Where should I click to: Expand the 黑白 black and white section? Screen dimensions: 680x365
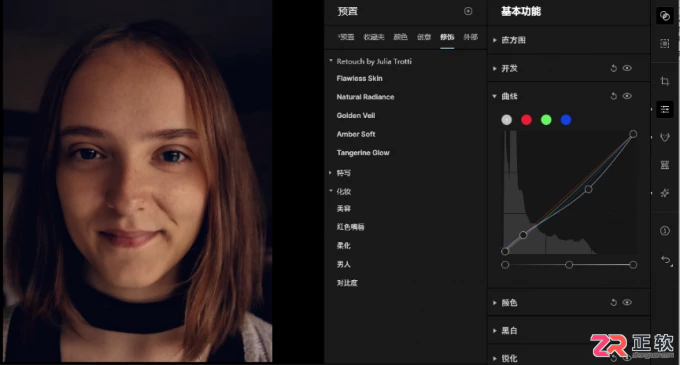point(494,330)
